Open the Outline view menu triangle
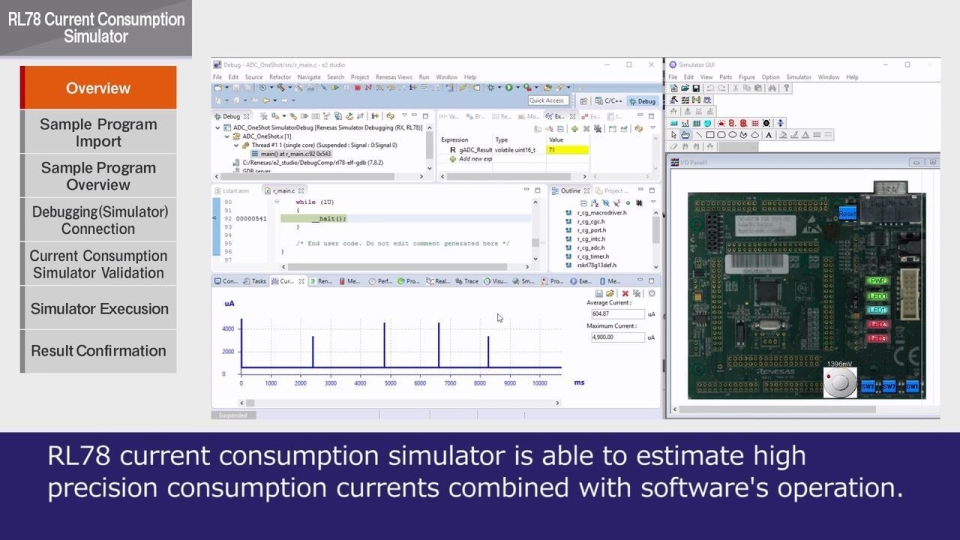Viewport: 960px width, 540px height. coord(653,201)
